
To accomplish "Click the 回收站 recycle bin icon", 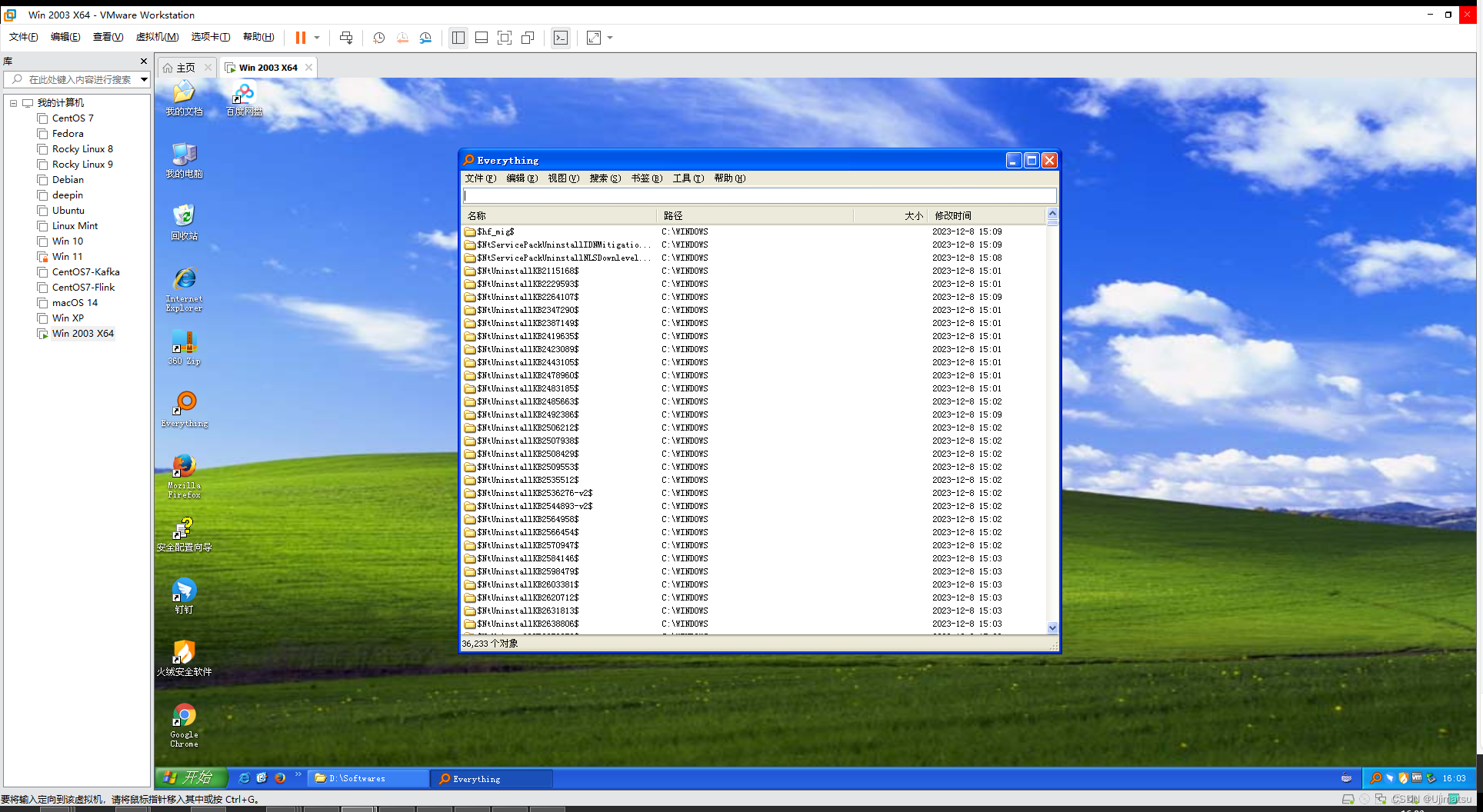I will (x=184, y=223).
